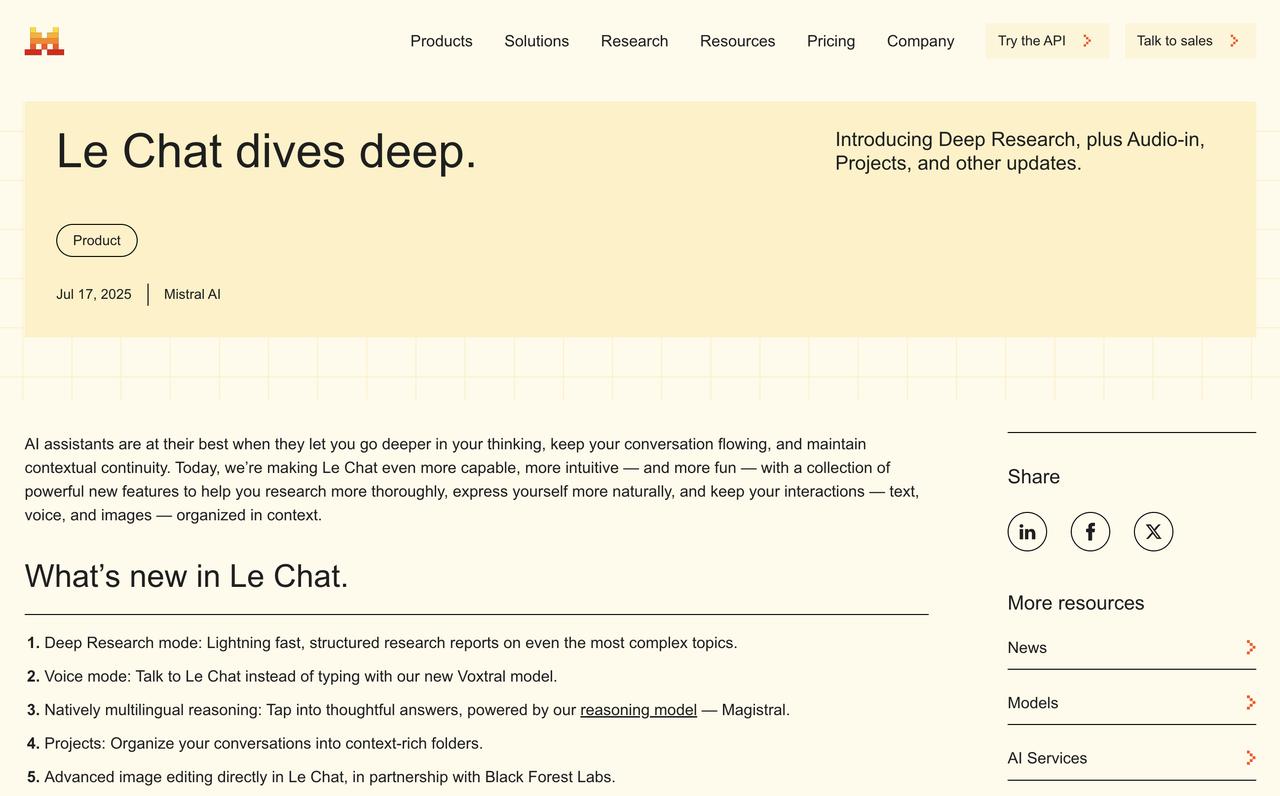Click the Voice mode list item
1280x796 pixels.
point(292,676)
